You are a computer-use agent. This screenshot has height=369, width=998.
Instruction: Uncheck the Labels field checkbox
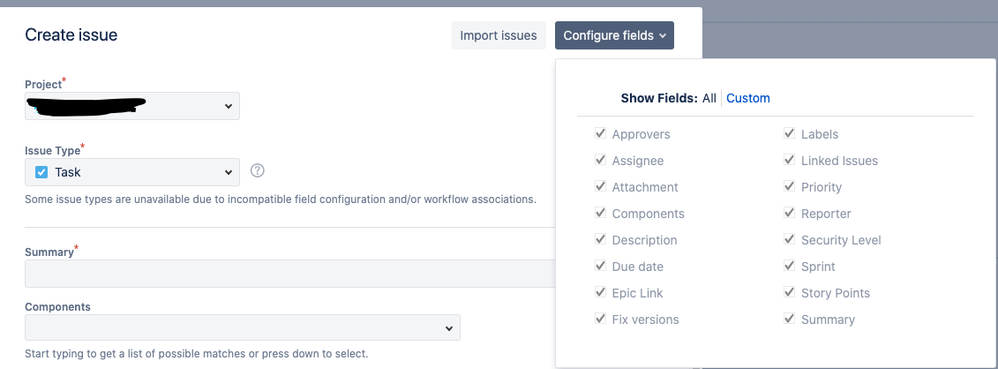point(789,134)
